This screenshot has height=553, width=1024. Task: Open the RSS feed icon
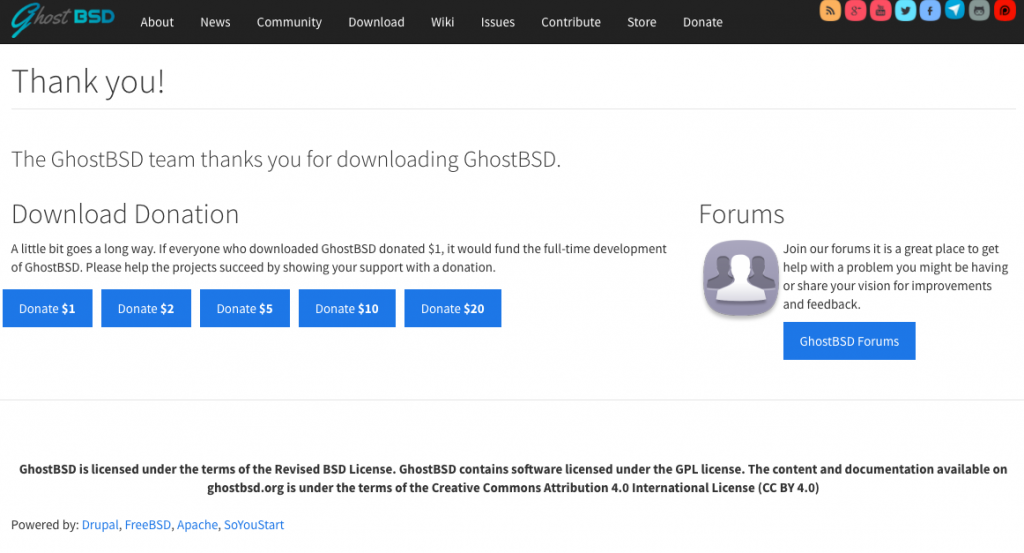click(x=830, y=10)
